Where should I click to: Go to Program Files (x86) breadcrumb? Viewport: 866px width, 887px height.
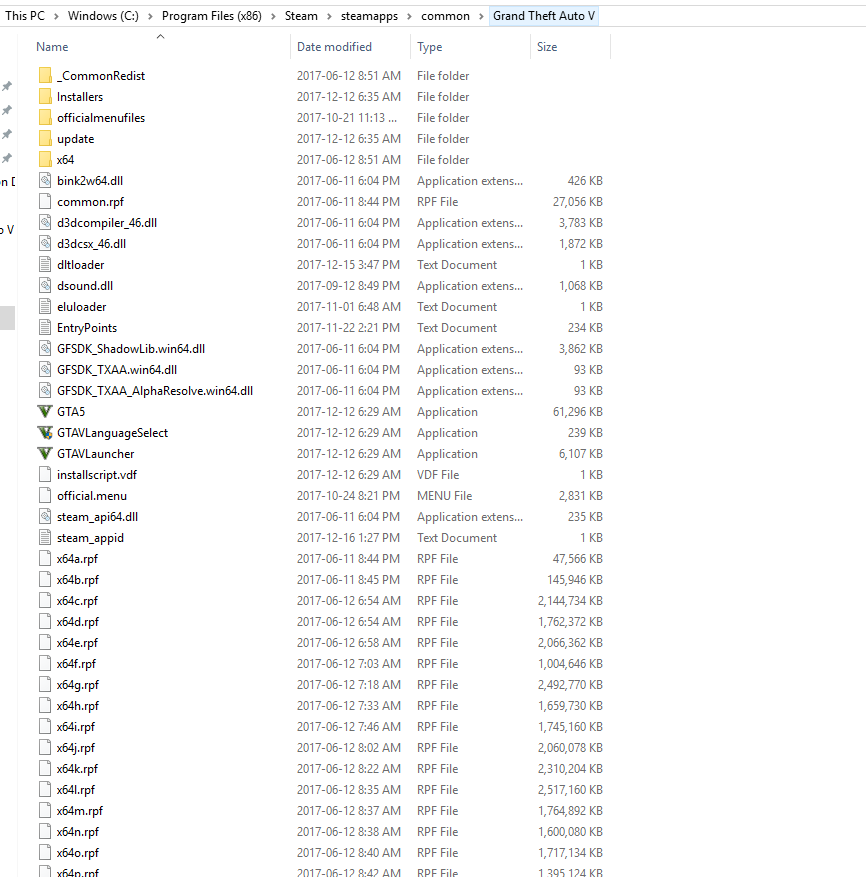point(212,16)
